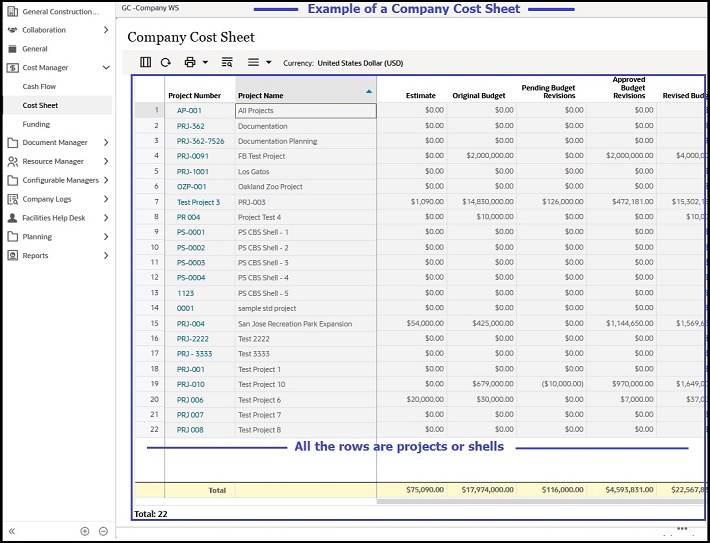Click the find on page icon

pos(227,62)
